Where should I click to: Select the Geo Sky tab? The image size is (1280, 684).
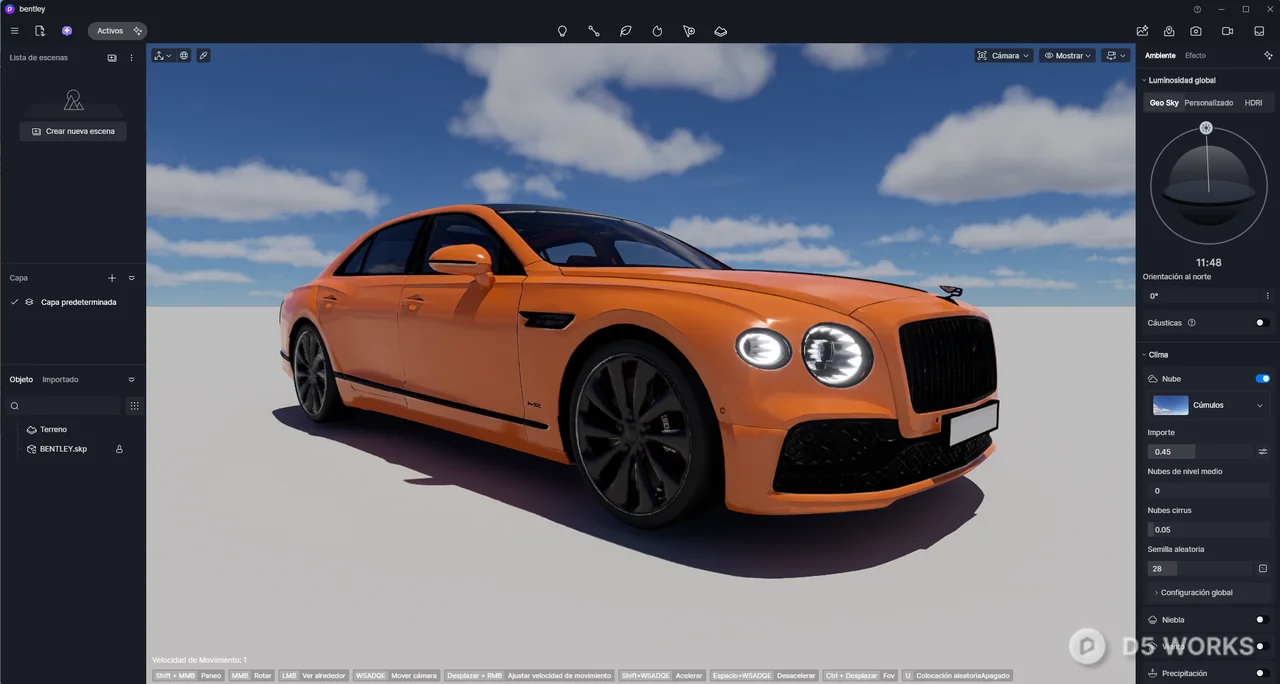[x=1164, y=103]
